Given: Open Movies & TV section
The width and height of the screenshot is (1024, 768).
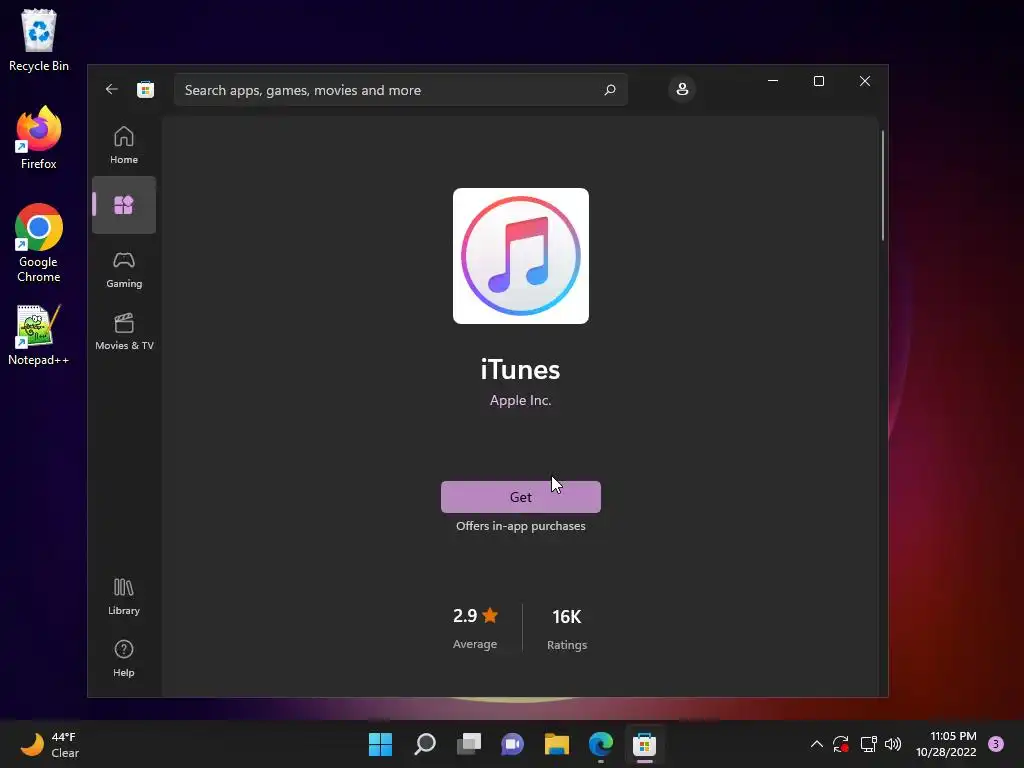Looking at the screenshot, I should pyautogui.click(x=124, y=332).
